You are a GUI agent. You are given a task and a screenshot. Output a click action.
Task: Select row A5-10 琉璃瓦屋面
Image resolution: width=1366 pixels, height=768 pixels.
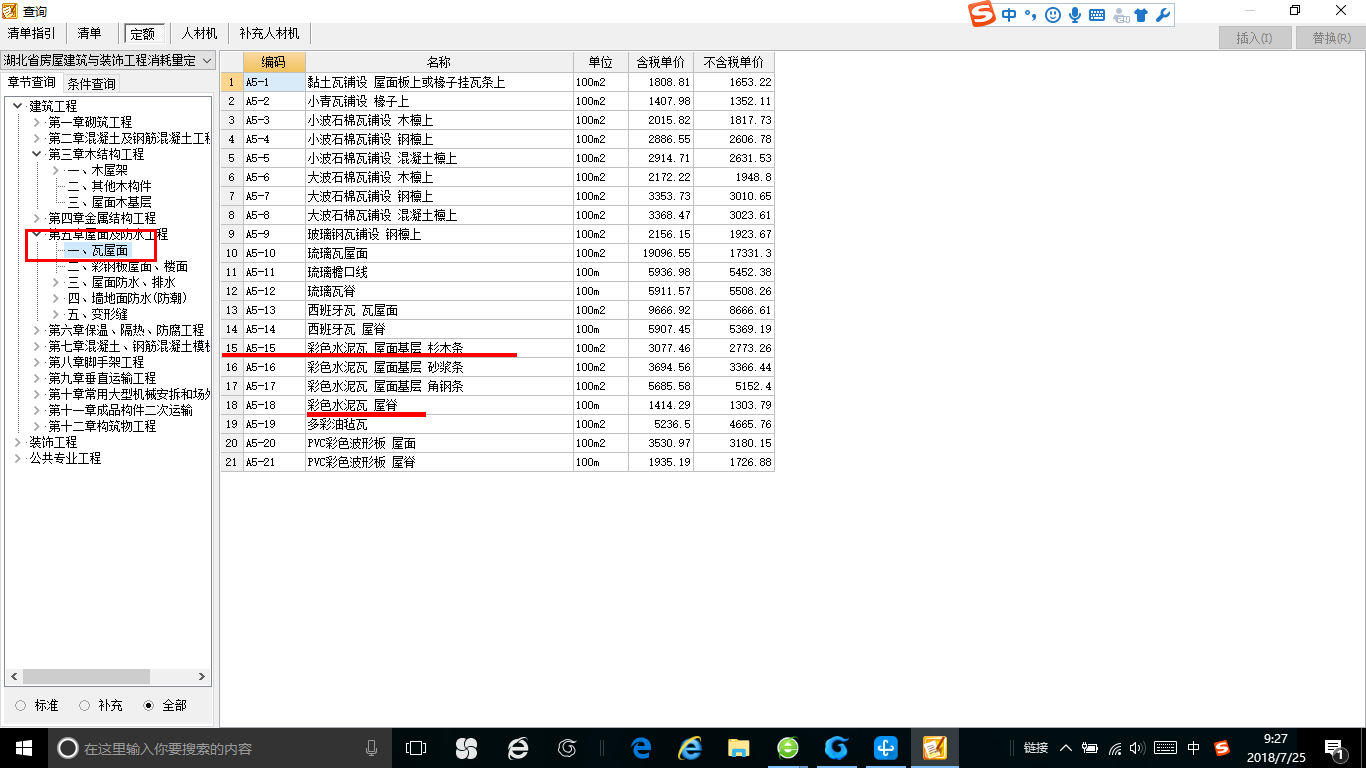pos(497,253)
